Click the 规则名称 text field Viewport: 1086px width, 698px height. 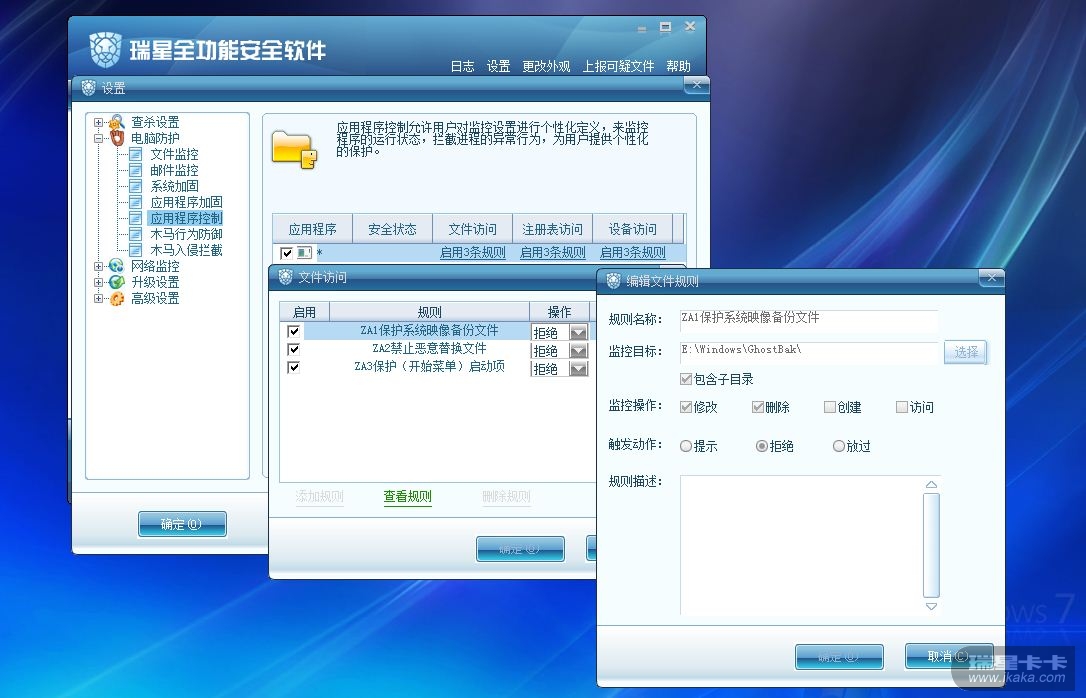809,319
